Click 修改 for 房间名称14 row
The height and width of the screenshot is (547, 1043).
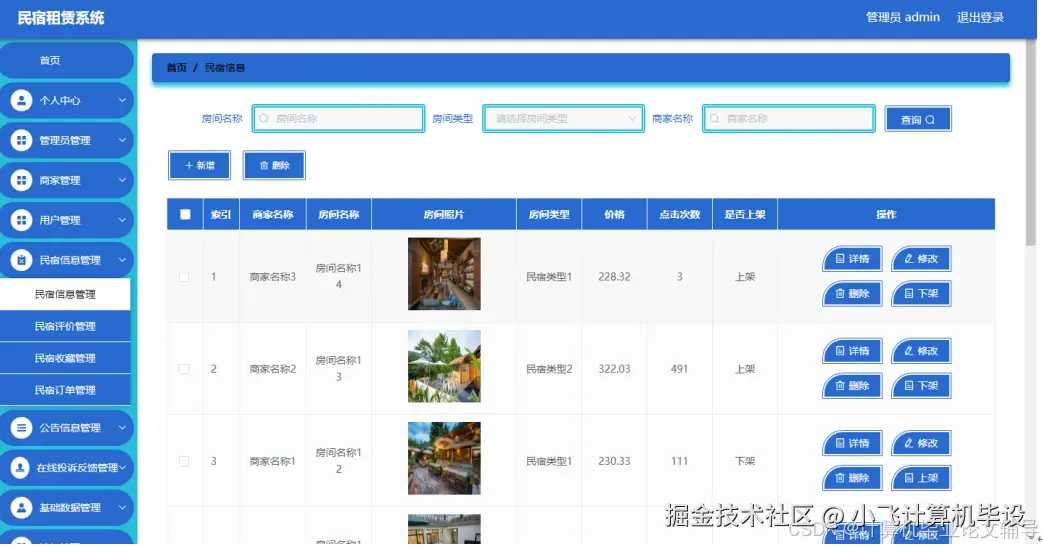[x=921, y=259]
